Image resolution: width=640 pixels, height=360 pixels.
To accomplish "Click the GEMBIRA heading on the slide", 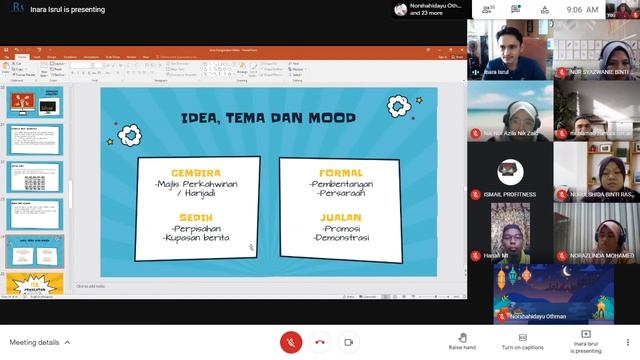I will 196,173.
